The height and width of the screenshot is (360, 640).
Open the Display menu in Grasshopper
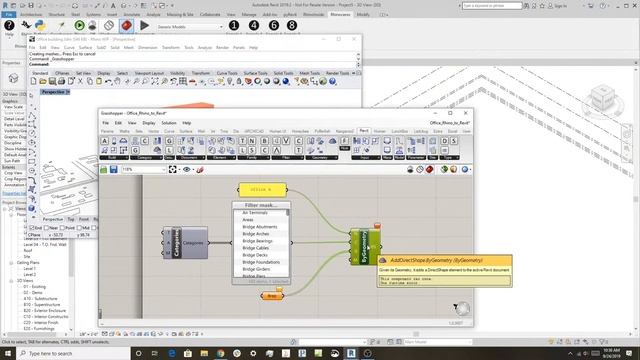[149, 123]
